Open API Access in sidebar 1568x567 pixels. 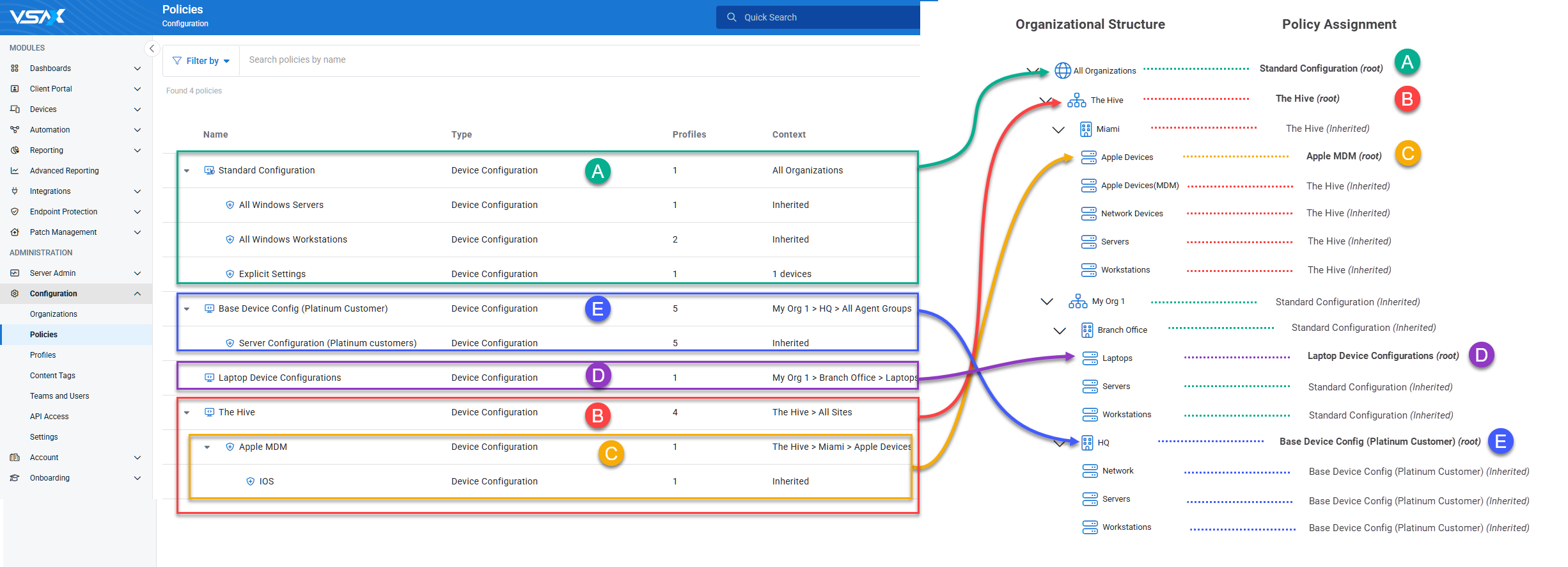[49, 417]
